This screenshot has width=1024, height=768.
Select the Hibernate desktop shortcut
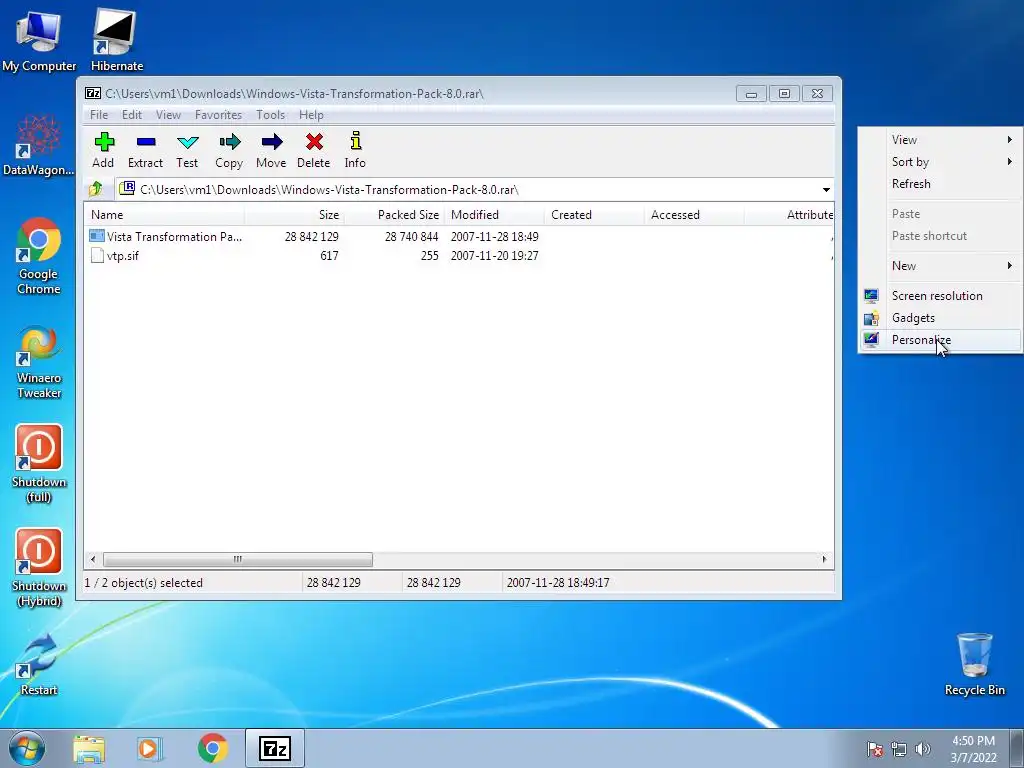[116, 40]
